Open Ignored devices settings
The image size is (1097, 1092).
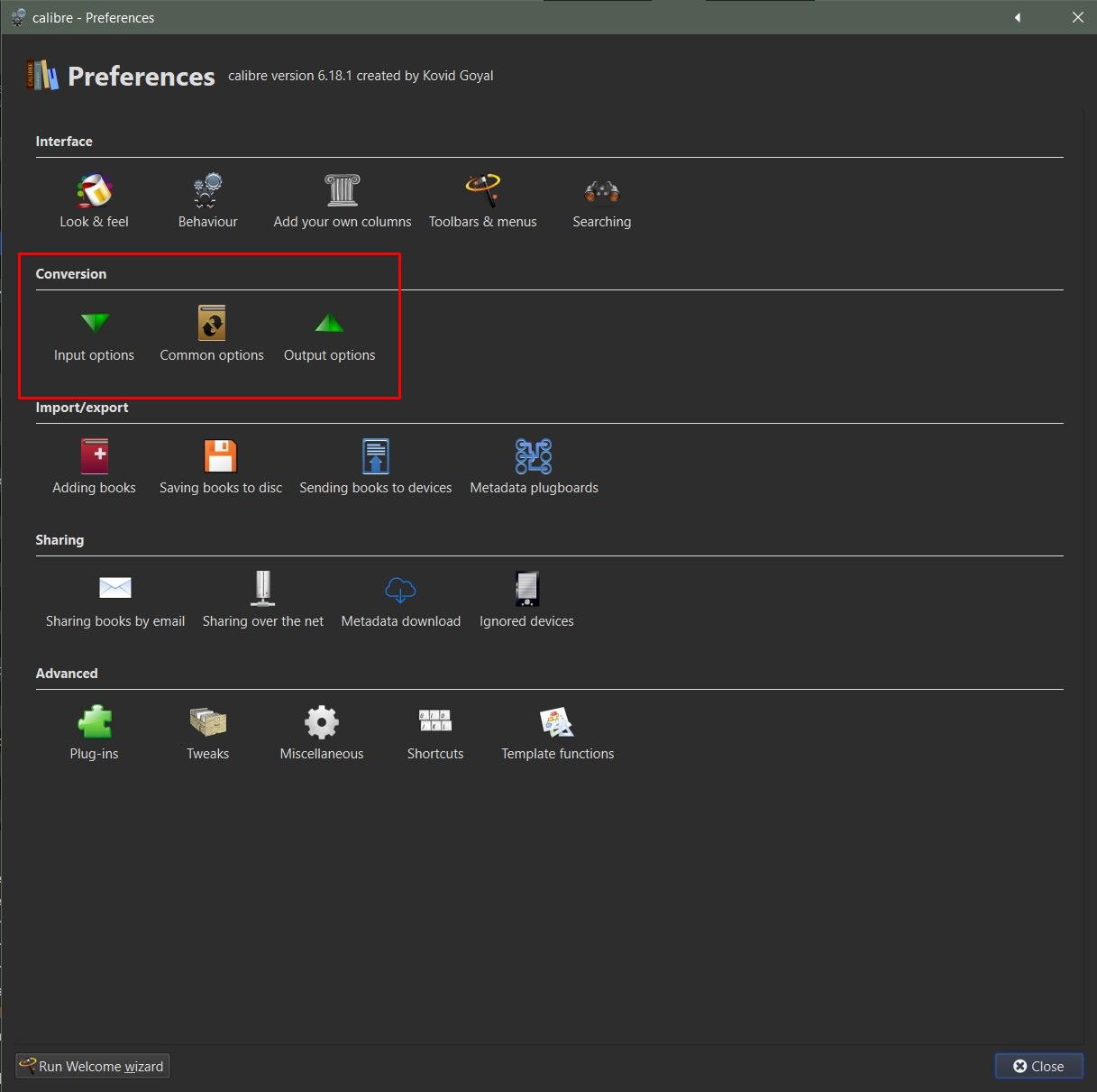pos(526,601)
